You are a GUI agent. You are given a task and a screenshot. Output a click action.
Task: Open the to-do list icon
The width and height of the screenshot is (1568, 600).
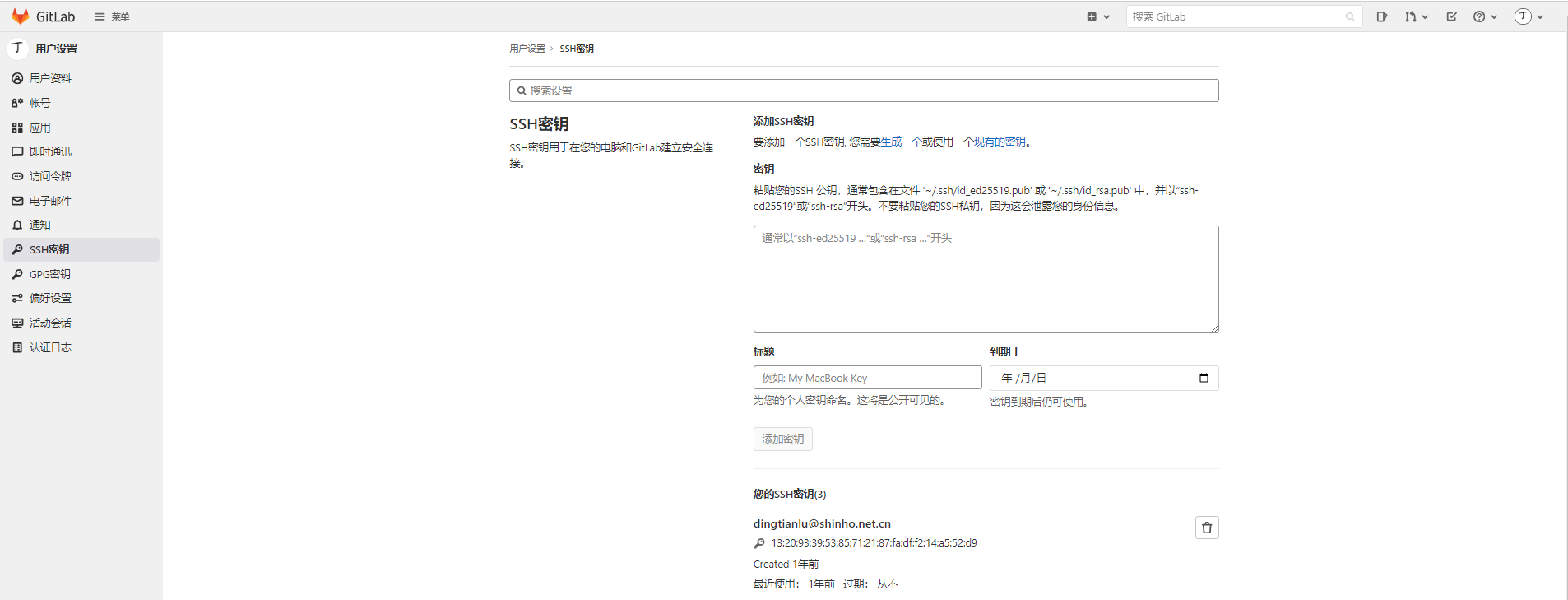[x=1451, y=16]
